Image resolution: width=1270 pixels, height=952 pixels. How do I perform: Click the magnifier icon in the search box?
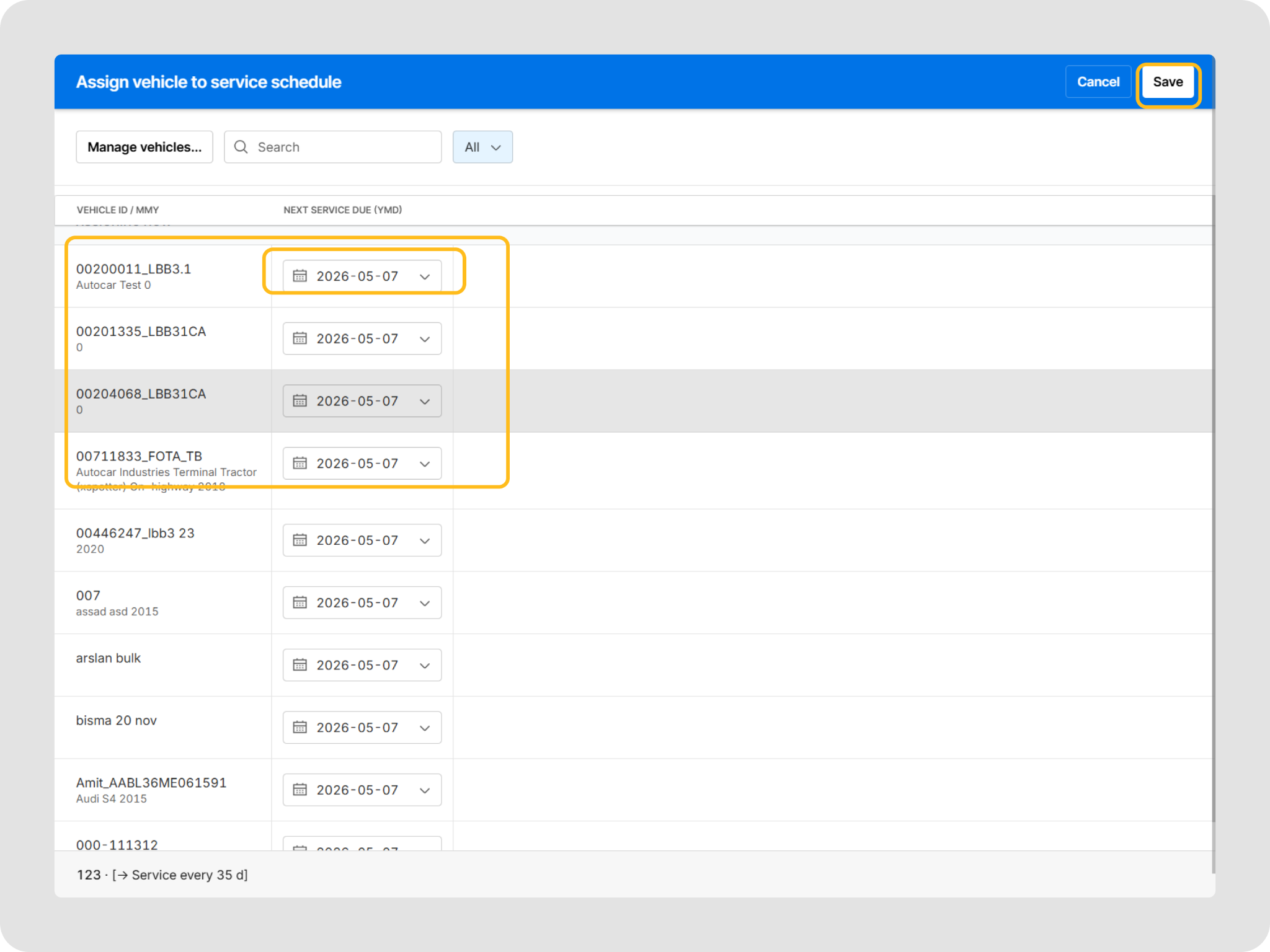point(241,147)
